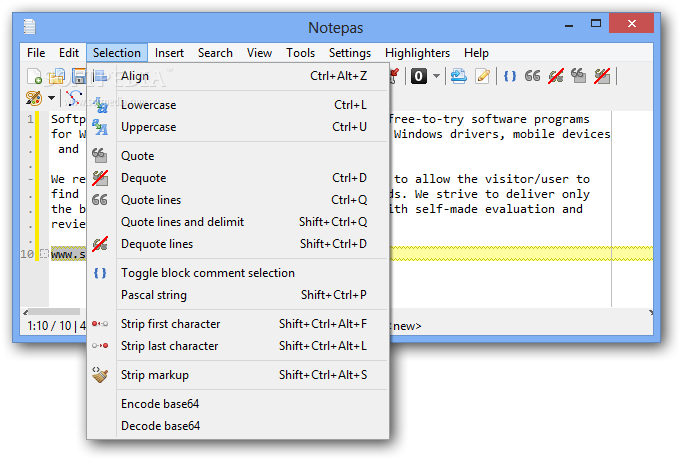This screenshot has width=681, height=460.
Task: Click the curve path icon in the second toolbar row
Action: pos(75,98)
